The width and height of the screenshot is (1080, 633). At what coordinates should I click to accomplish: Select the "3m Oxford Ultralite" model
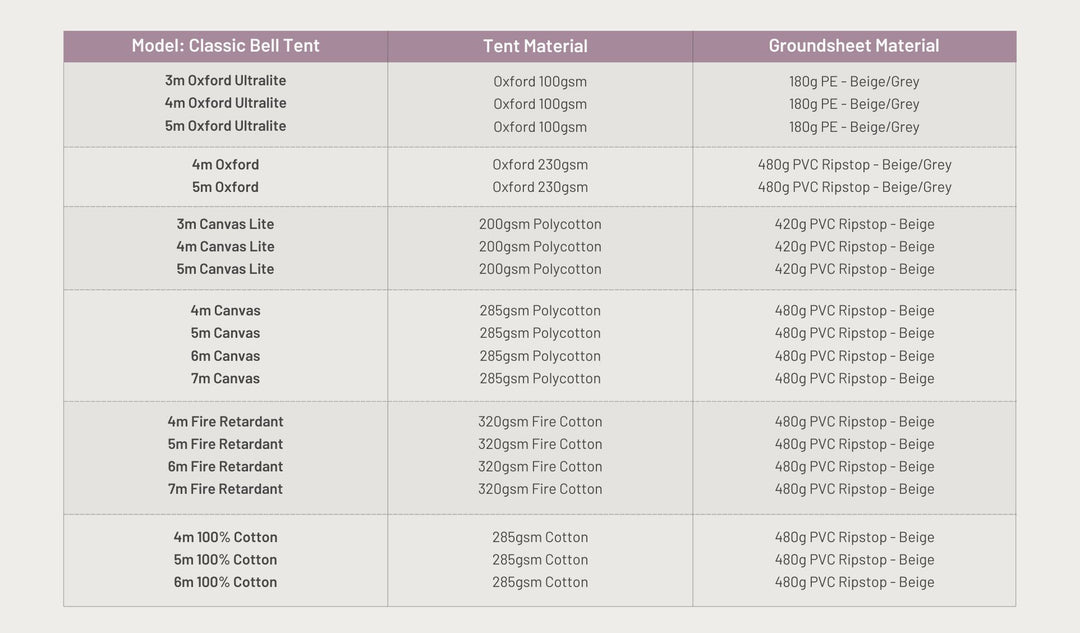click(225, 81)
